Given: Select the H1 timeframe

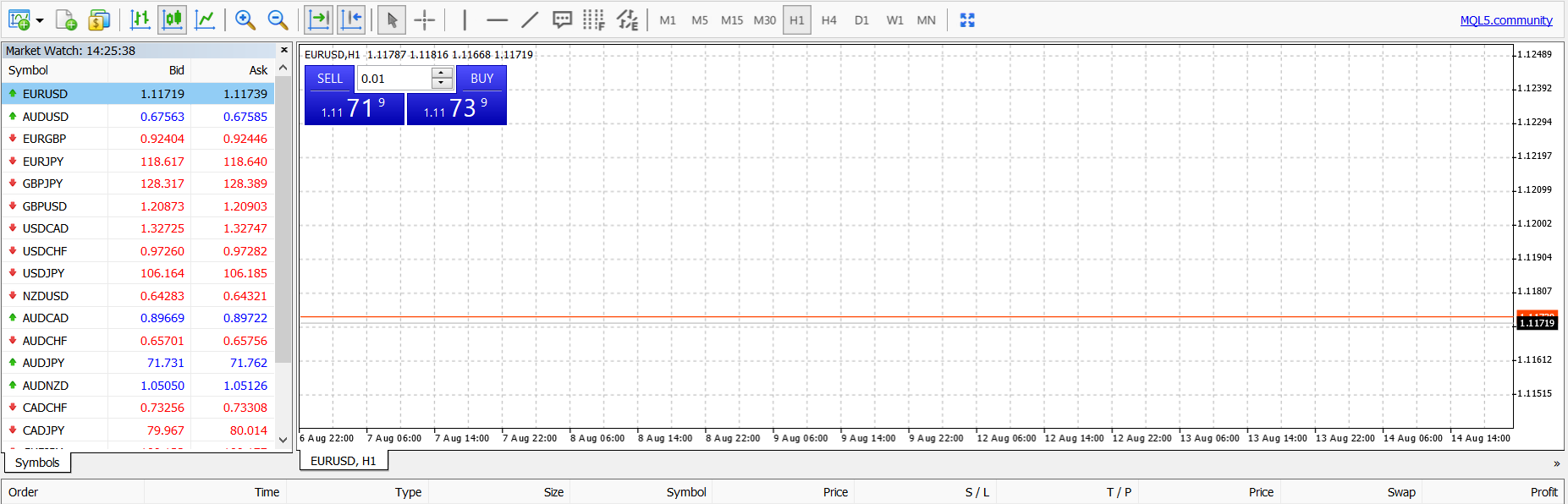Looking at the screenshot, I should coord(797,20).
